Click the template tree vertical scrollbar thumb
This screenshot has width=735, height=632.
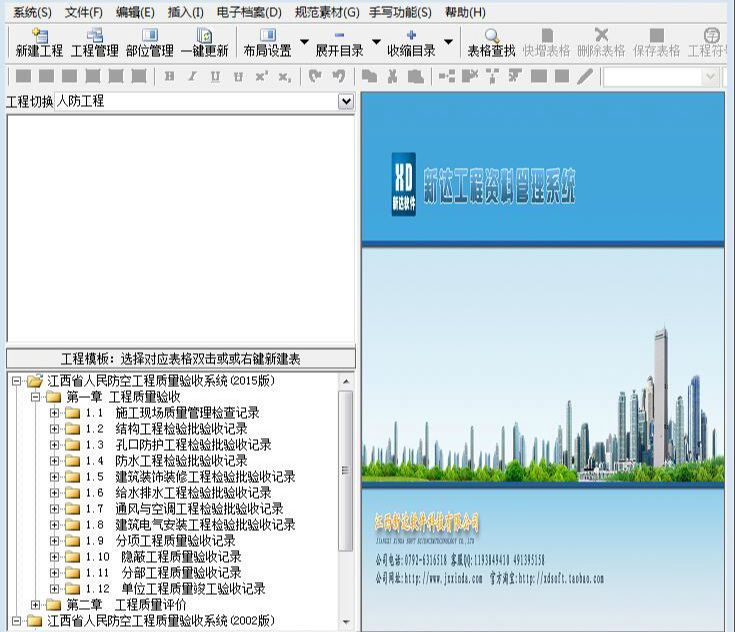pyautogui.click(x=346, y=470)
